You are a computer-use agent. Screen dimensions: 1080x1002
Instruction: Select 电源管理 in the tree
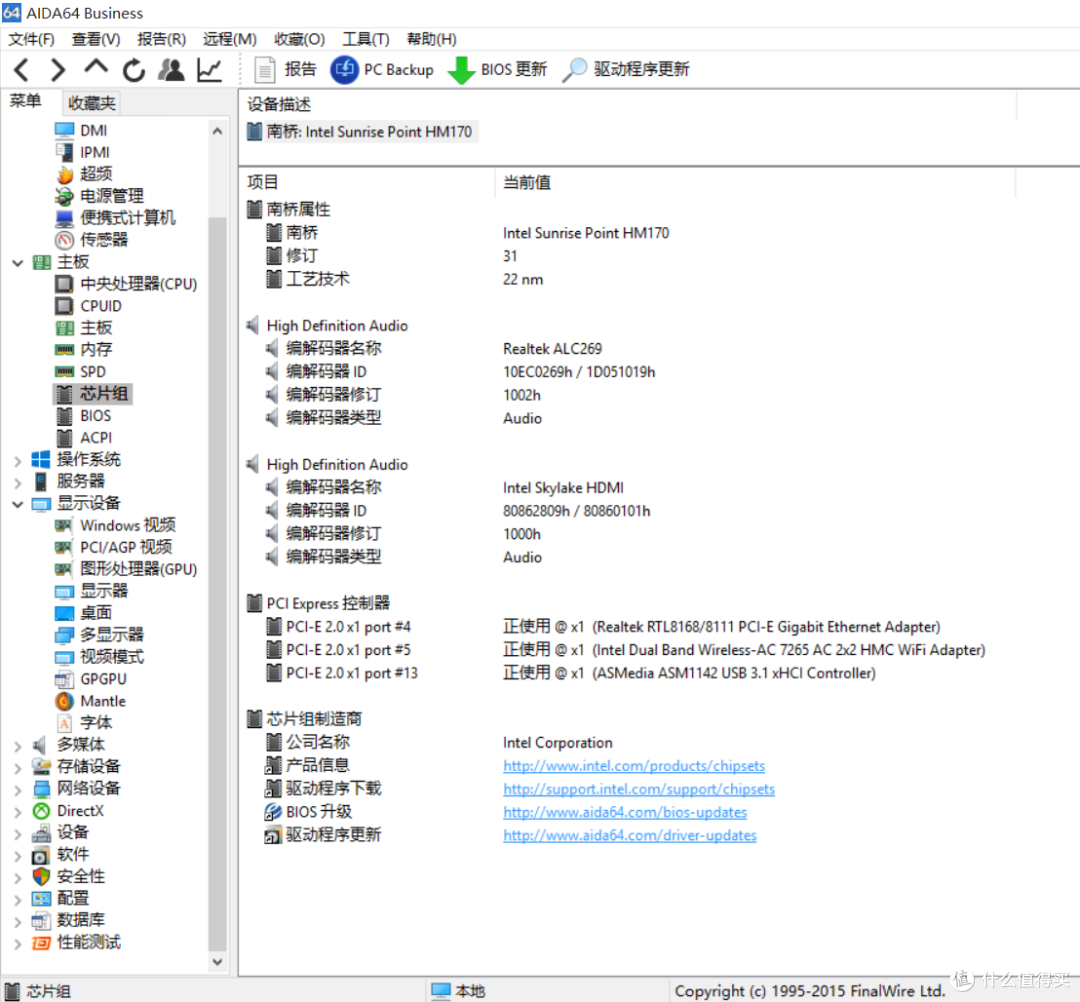99,196
